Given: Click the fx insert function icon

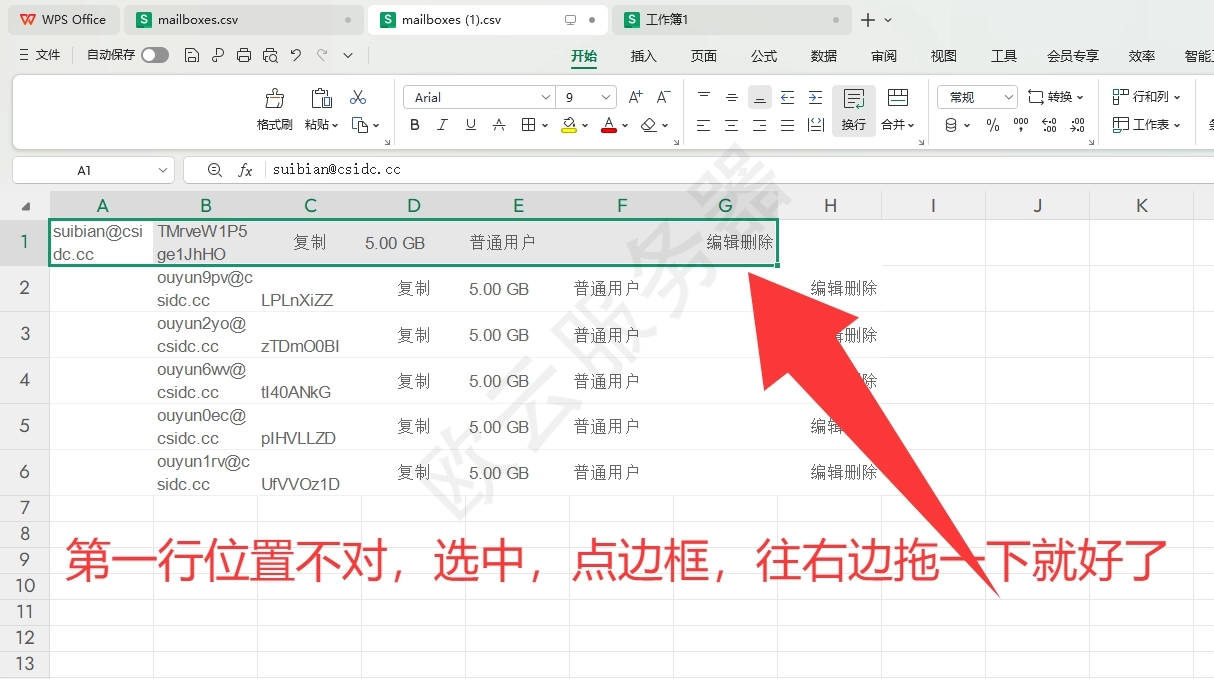Looking at the screenshot, I should [245, 170].
